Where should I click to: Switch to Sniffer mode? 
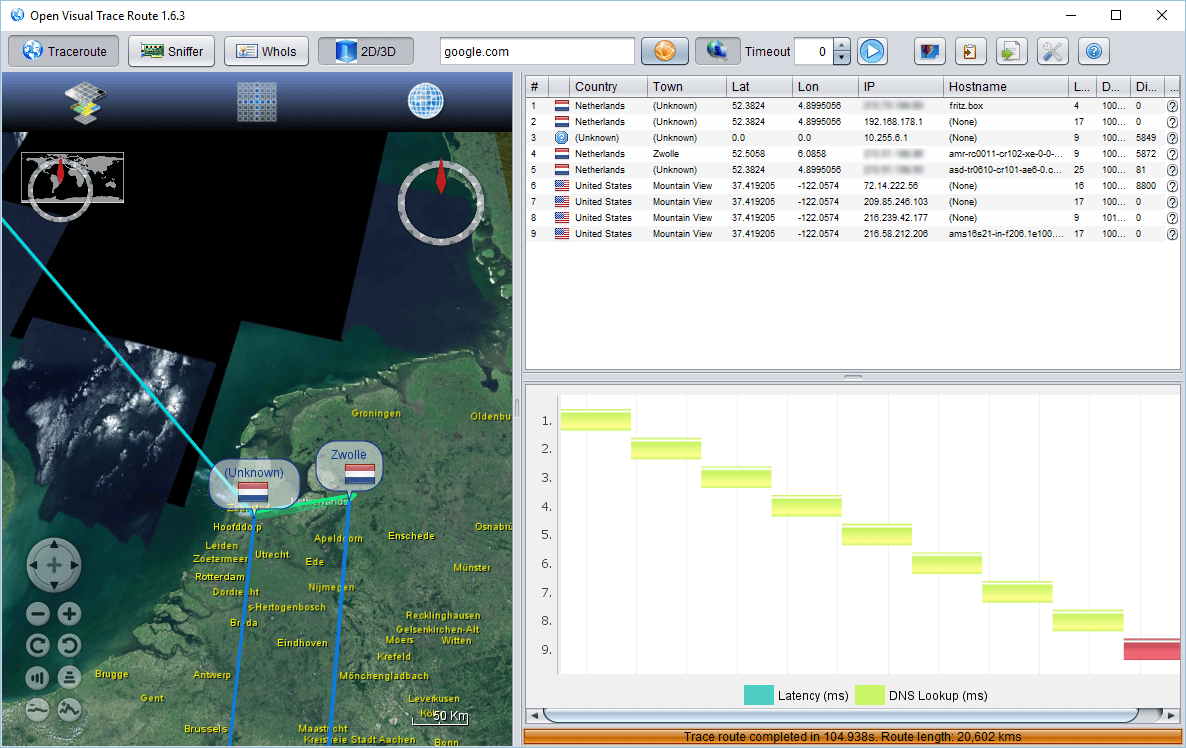pyautogui.click(x=171, y=51)
